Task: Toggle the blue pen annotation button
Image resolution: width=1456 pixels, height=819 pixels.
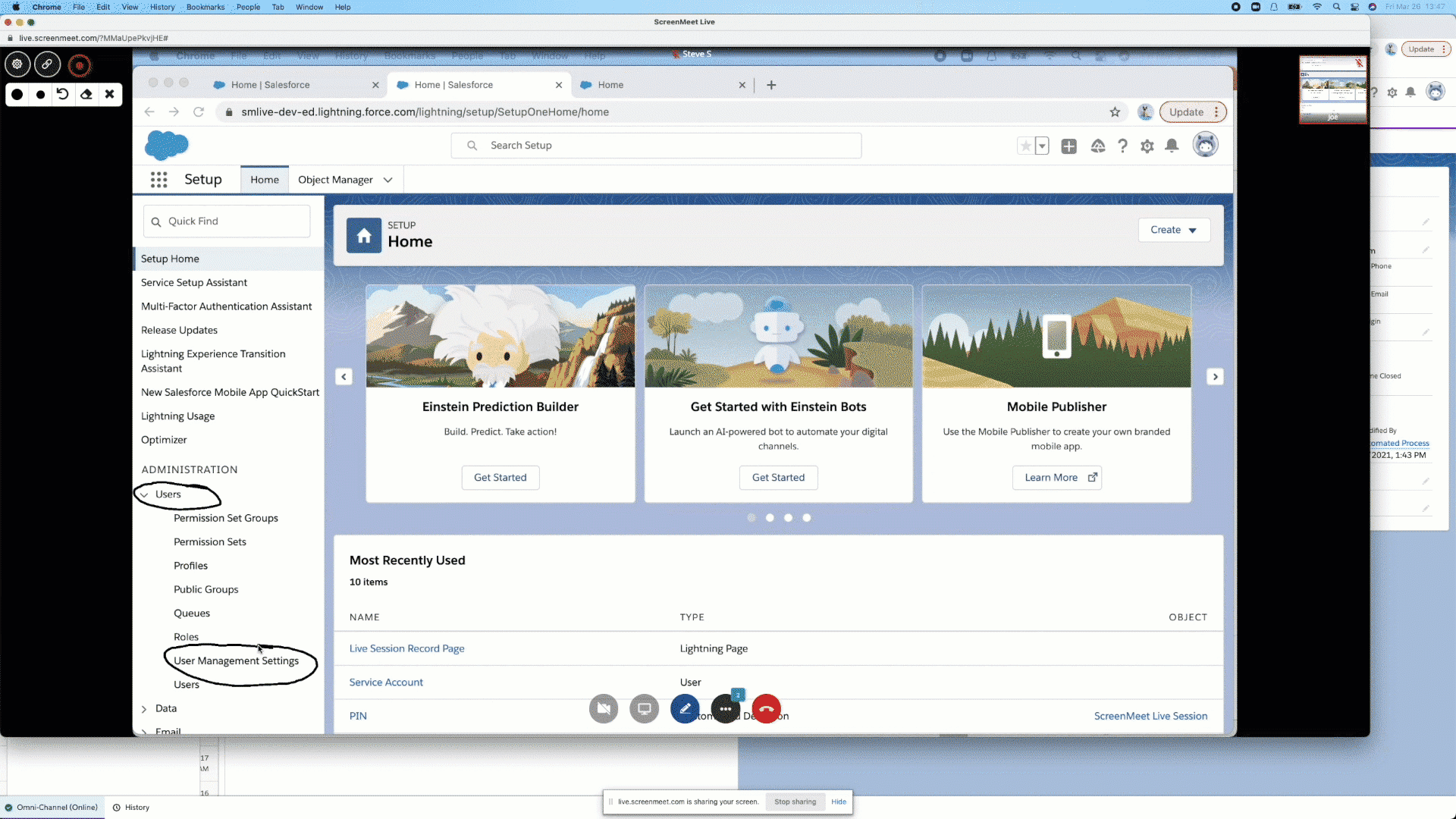Action: 685,709
